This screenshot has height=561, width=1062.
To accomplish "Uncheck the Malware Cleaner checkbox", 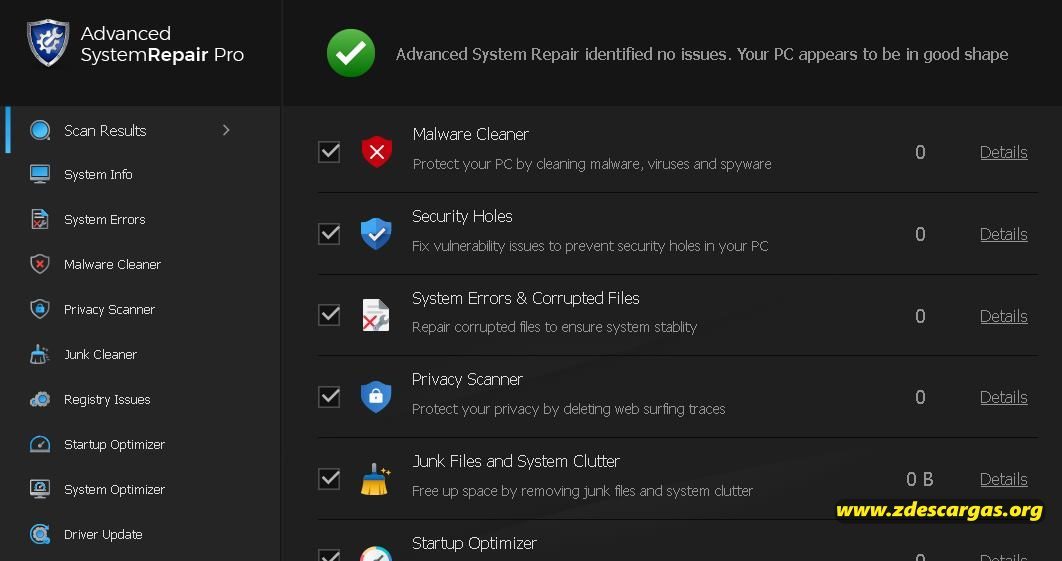I will coord(329,152).
